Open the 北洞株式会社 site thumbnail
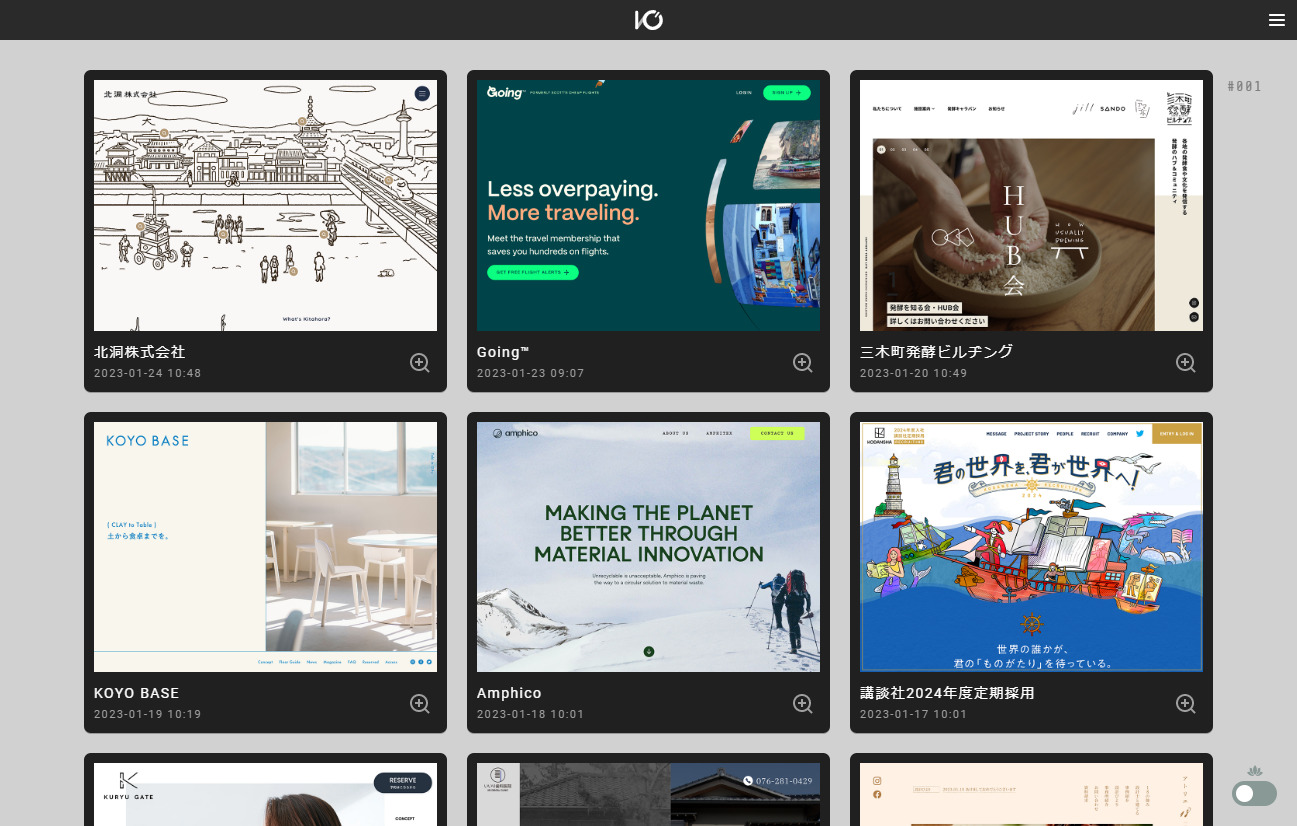This screenshot has height=826, width=1297. click(265, 205)
